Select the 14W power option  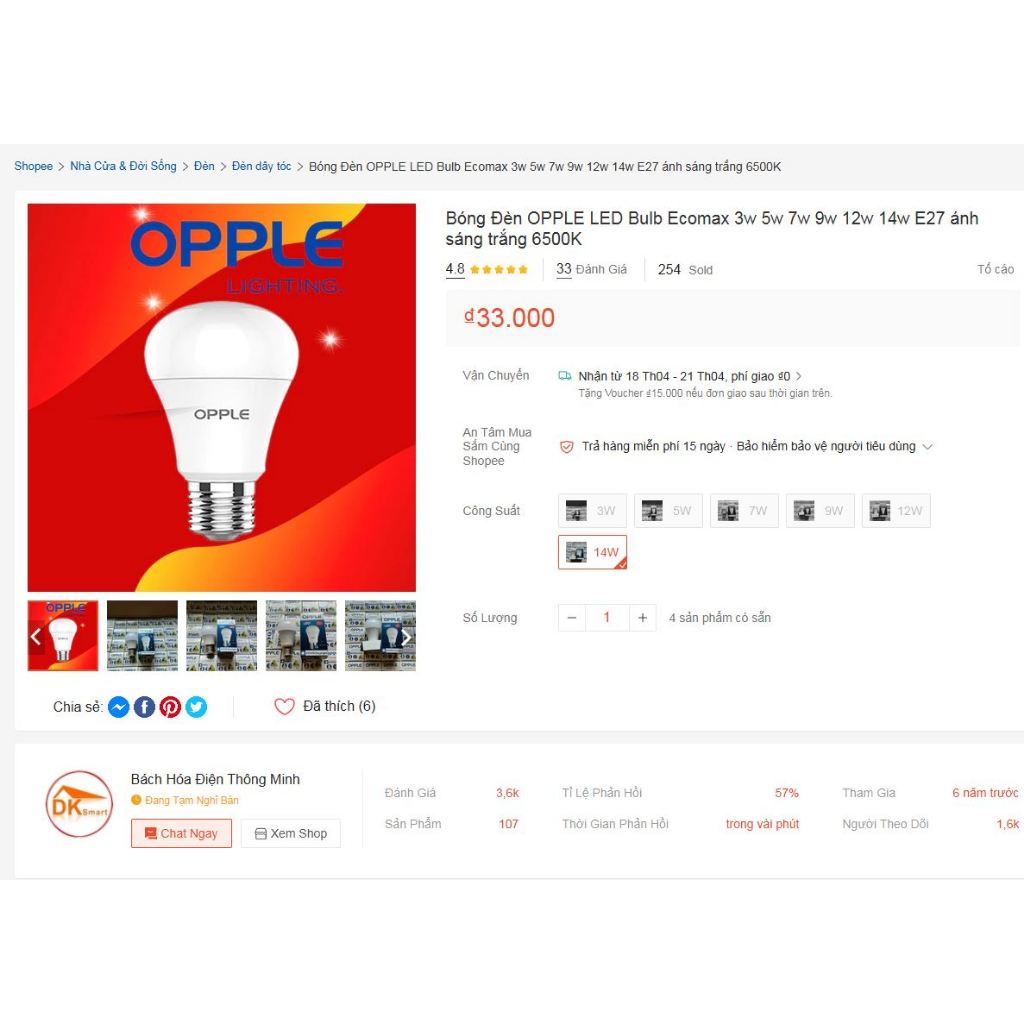click(x=592, y=552)
